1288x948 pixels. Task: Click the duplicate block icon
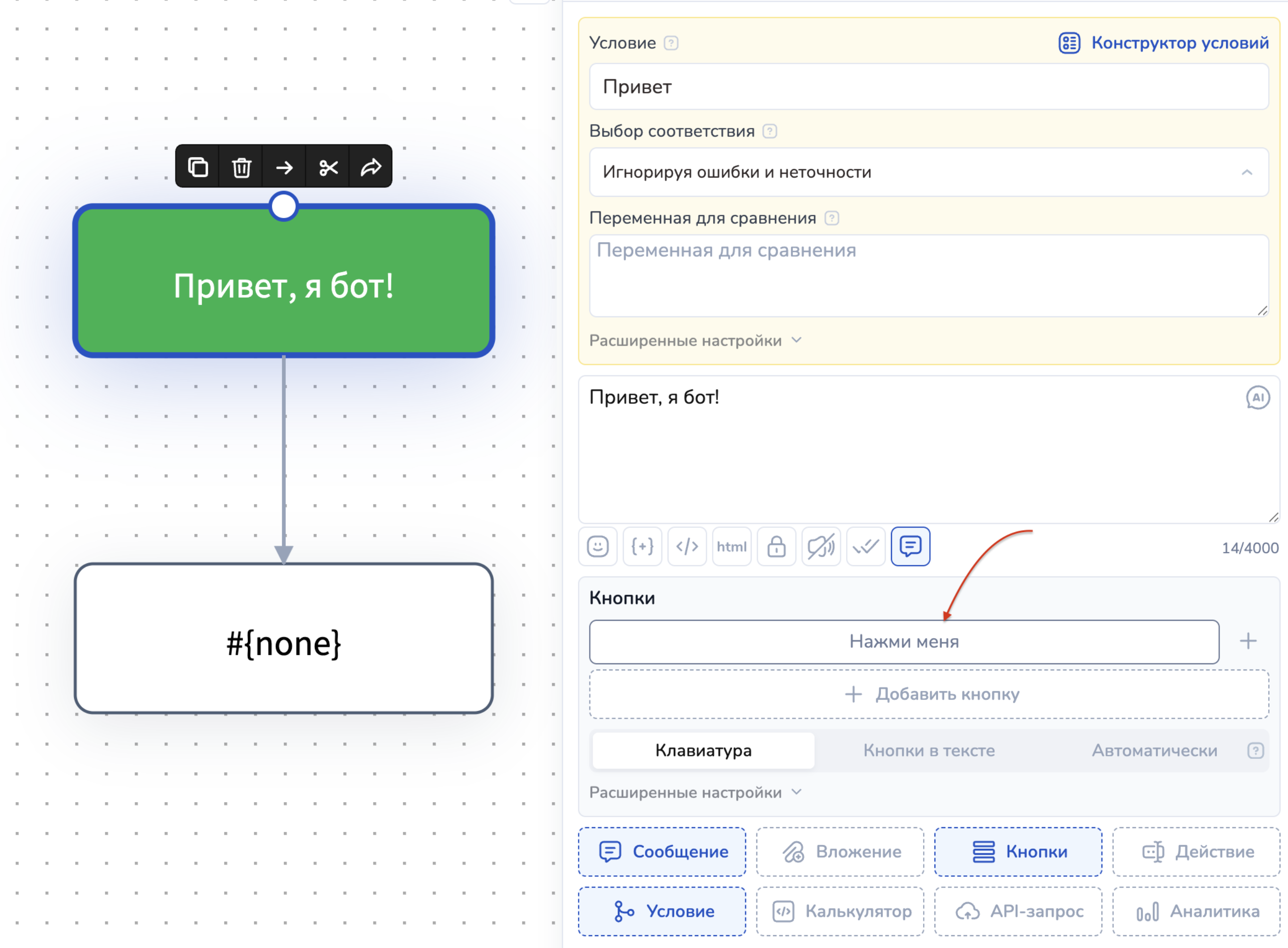point(198,167)
